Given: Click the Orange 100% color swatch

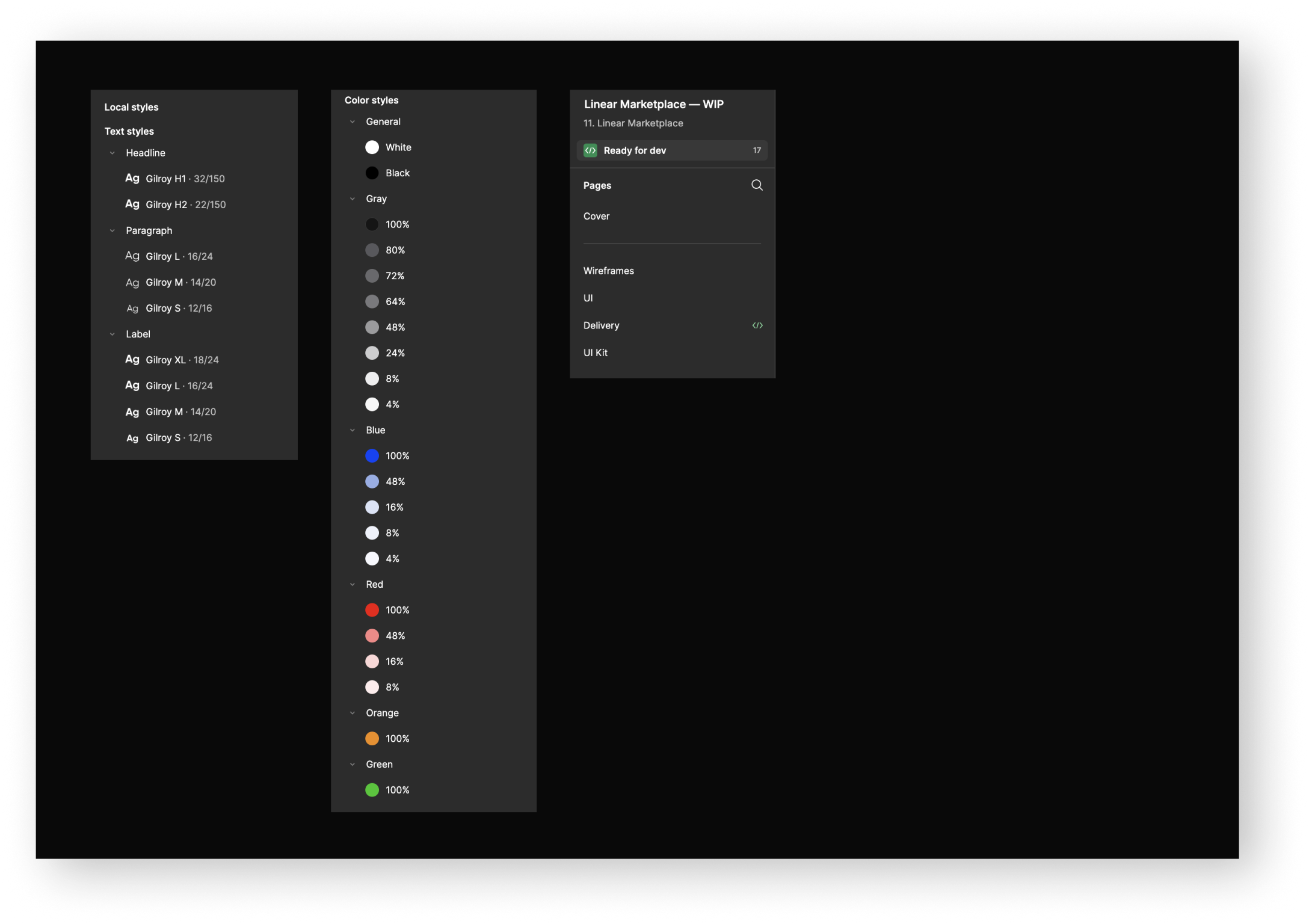Looking at the screenshot, I should 372,738.
